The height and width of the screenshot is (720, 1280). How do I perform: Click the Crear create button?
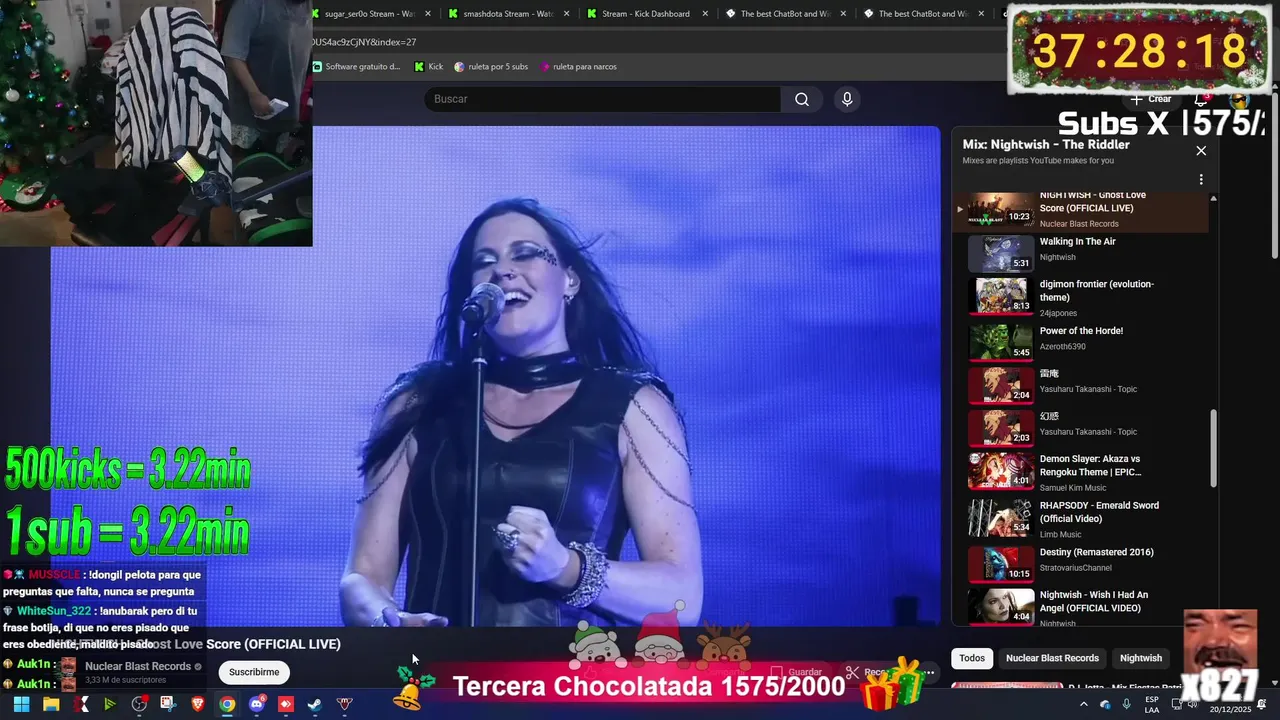[1151, 99]
